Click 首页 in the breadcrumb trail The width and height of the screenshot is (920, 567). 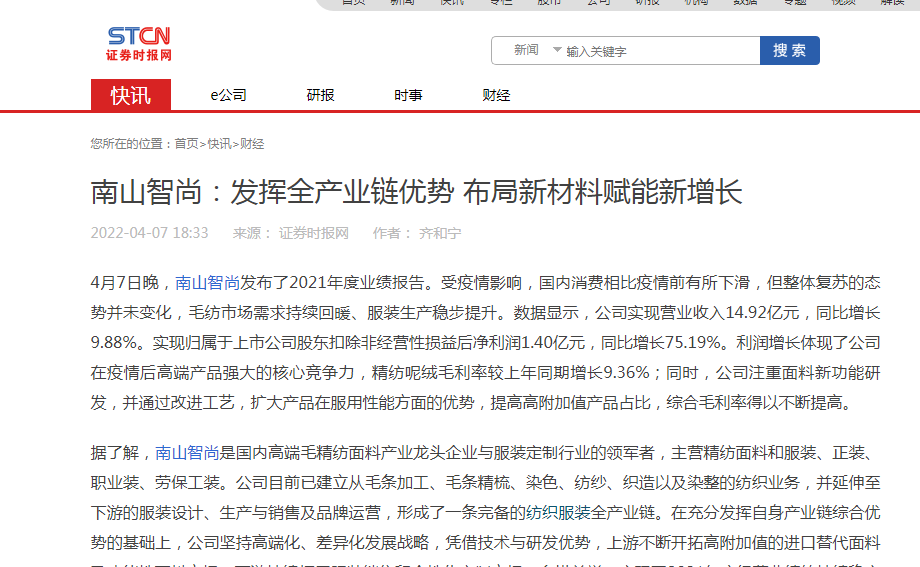coord(186,144)
